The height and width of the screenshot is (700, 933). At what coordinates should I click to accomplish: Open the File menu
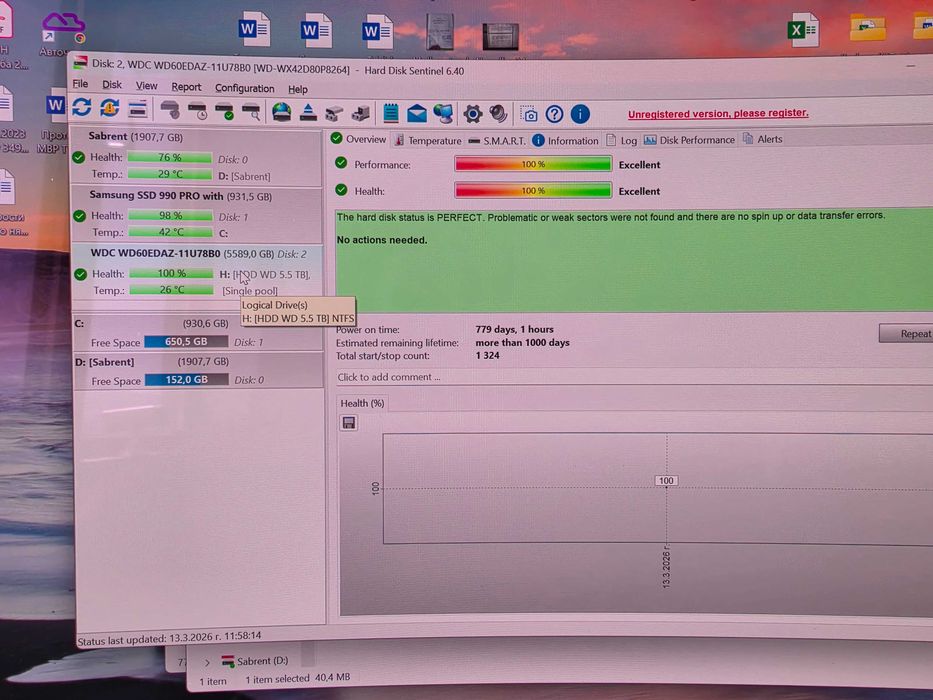(x=80, y=84)
